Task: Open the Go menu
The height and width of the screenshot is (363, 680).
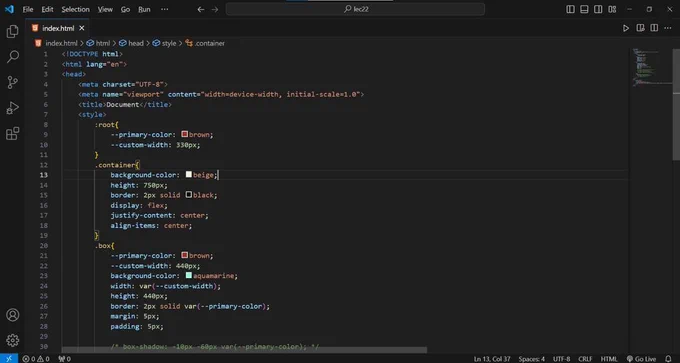Action: click(125, 9)
